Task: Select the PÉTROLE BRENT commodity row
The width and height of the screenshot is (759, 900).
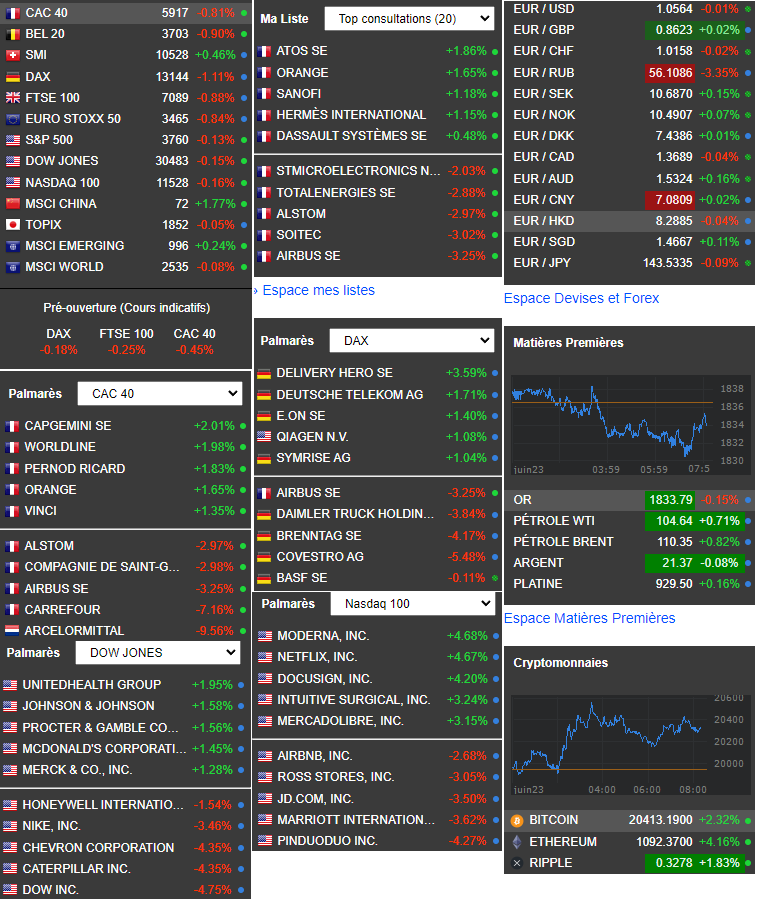Action: 629,542
